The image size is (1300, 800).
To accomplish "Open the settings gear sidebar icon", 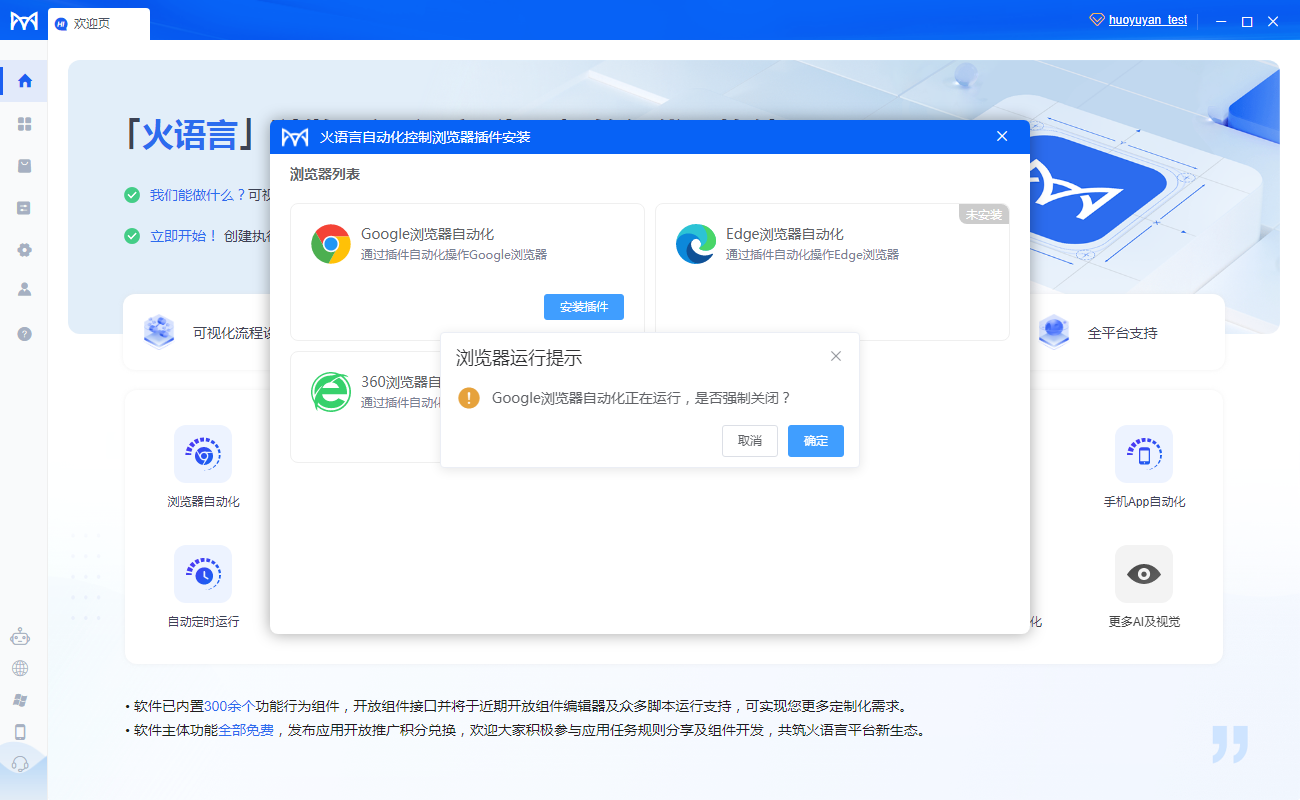I will (x=25, y=250).
